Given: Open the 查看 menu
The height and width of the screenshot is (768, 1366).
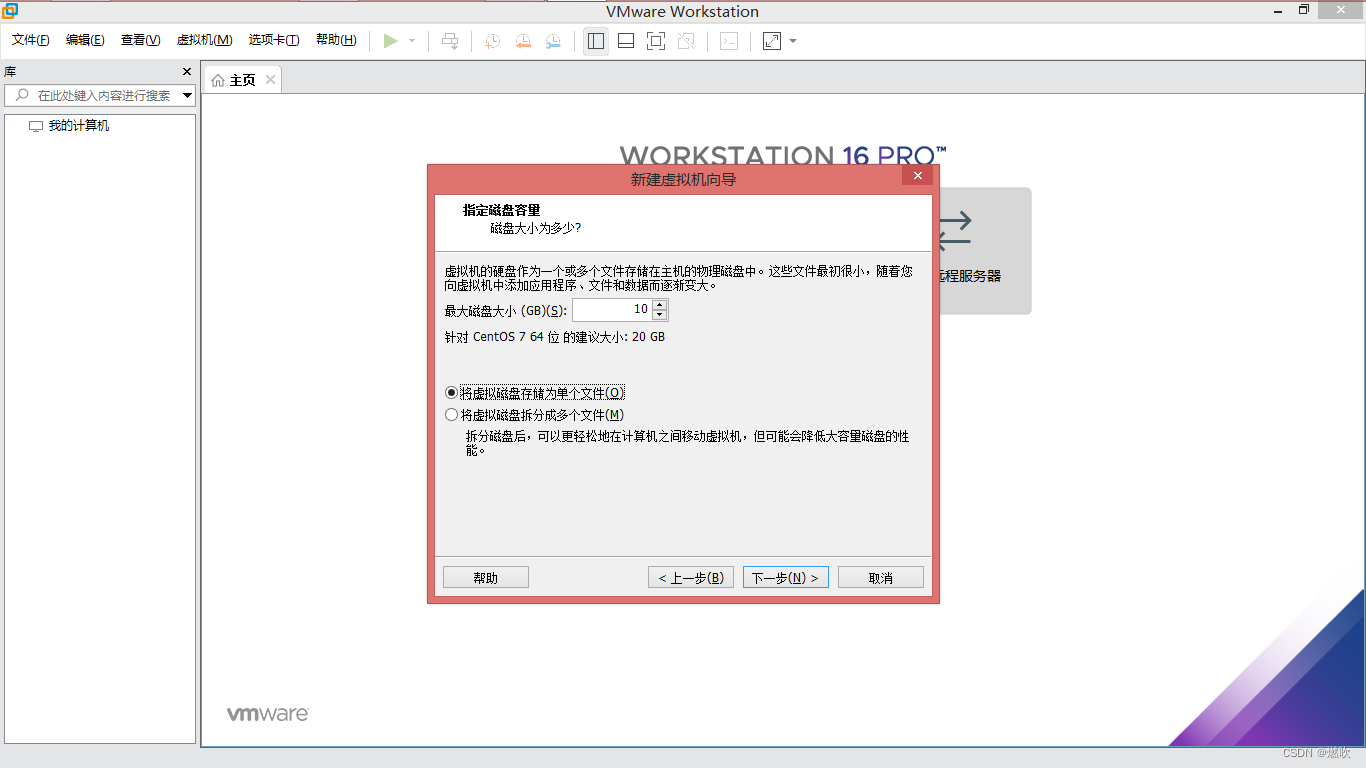Looking at the screenshot, I should coord(140,40).
